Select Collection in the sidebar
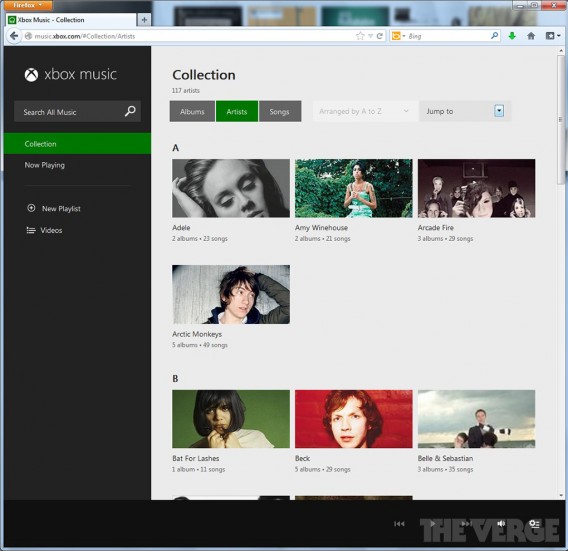 coord(78,143)
